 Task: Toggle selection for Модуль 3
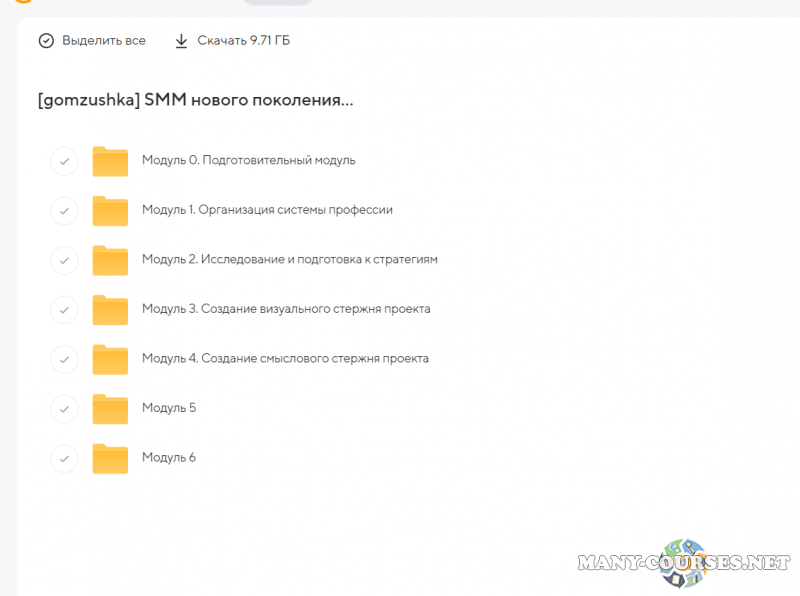(64, 309)
